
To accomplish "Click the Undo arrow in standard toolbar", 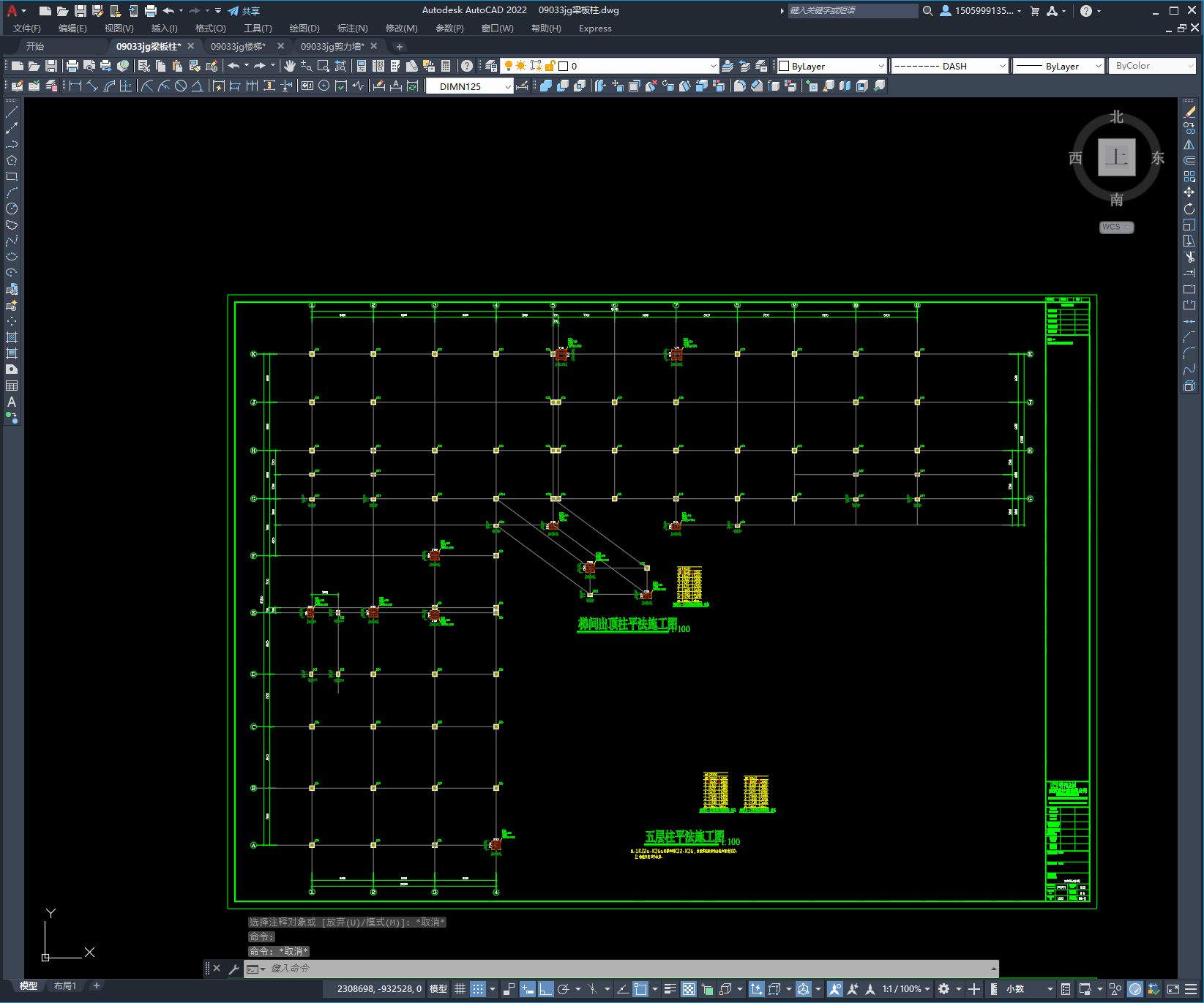I will click(x=233, y=66).
